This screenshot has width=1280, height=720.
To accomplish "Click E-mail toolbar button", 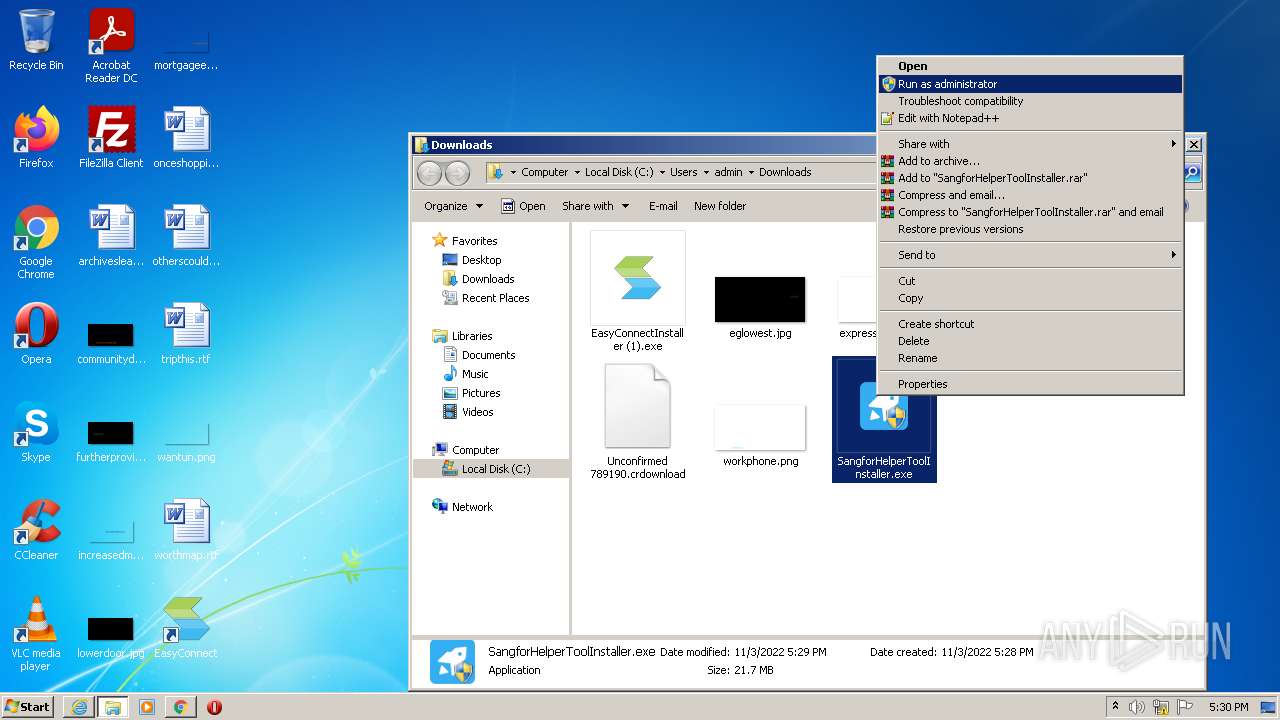I will tap(663, 206).
